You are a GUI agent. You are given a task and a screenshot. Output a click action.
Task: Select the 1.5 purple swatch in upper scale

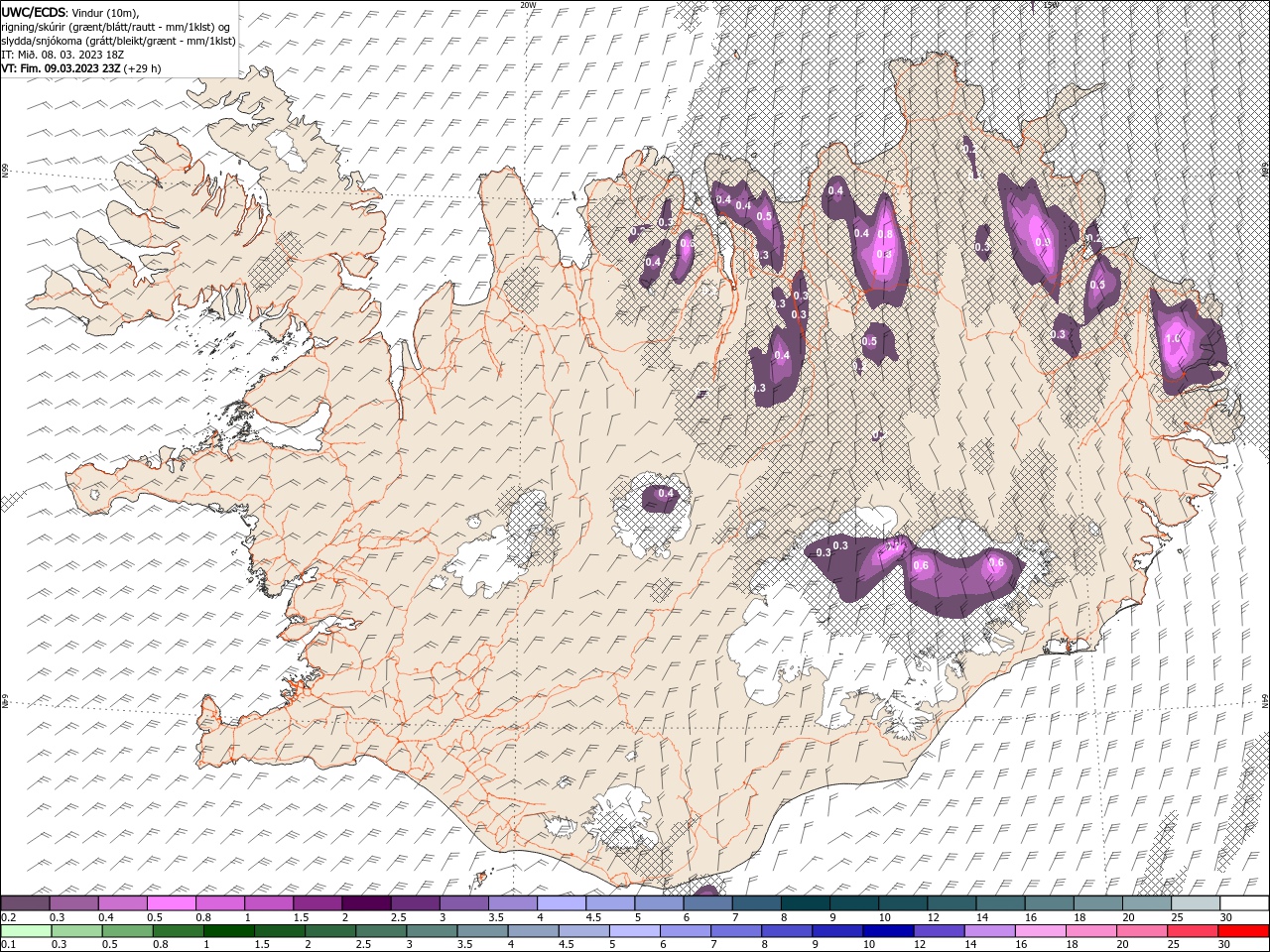click(317, 902)
